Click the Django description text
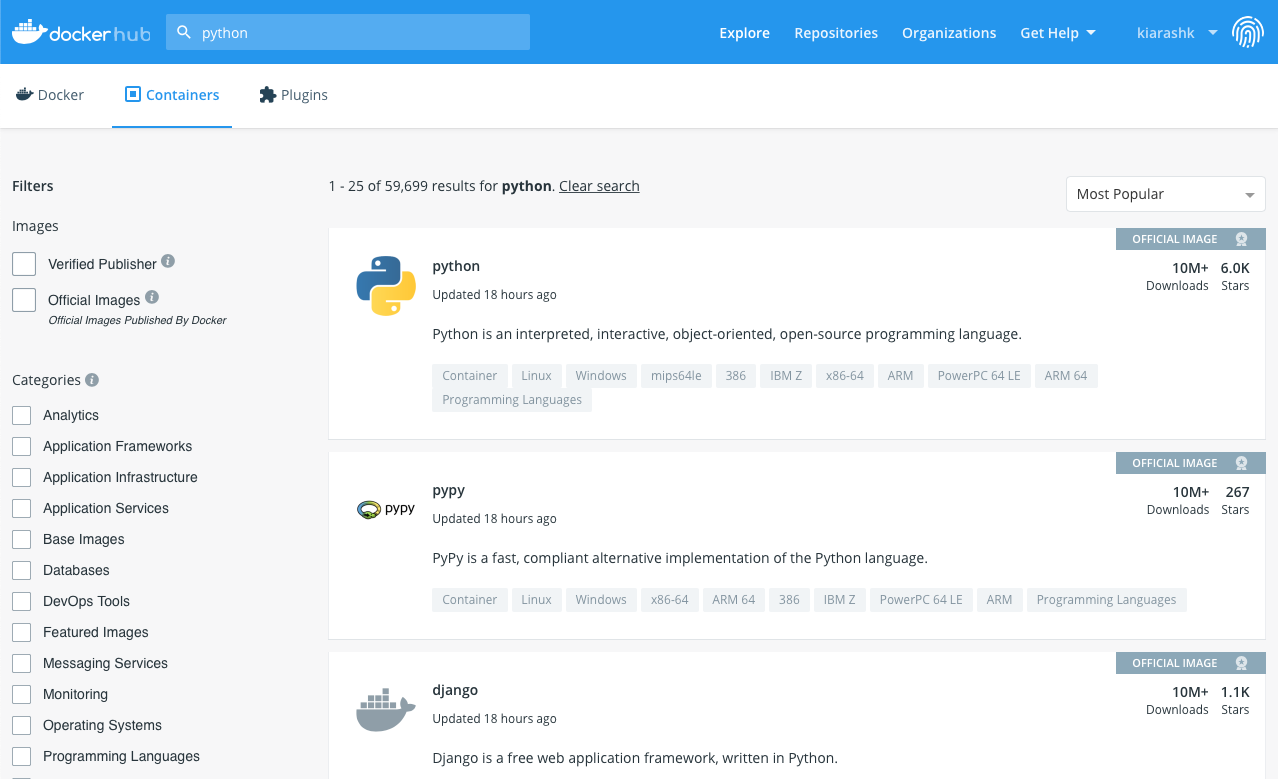 (635, 758)
